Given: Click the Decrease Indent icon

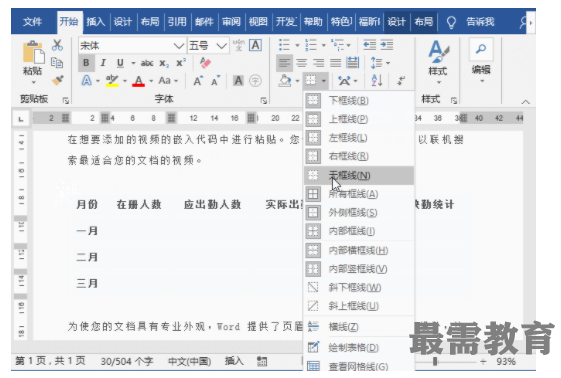Looking at the screenshot, I should click(x=369, y=45).
